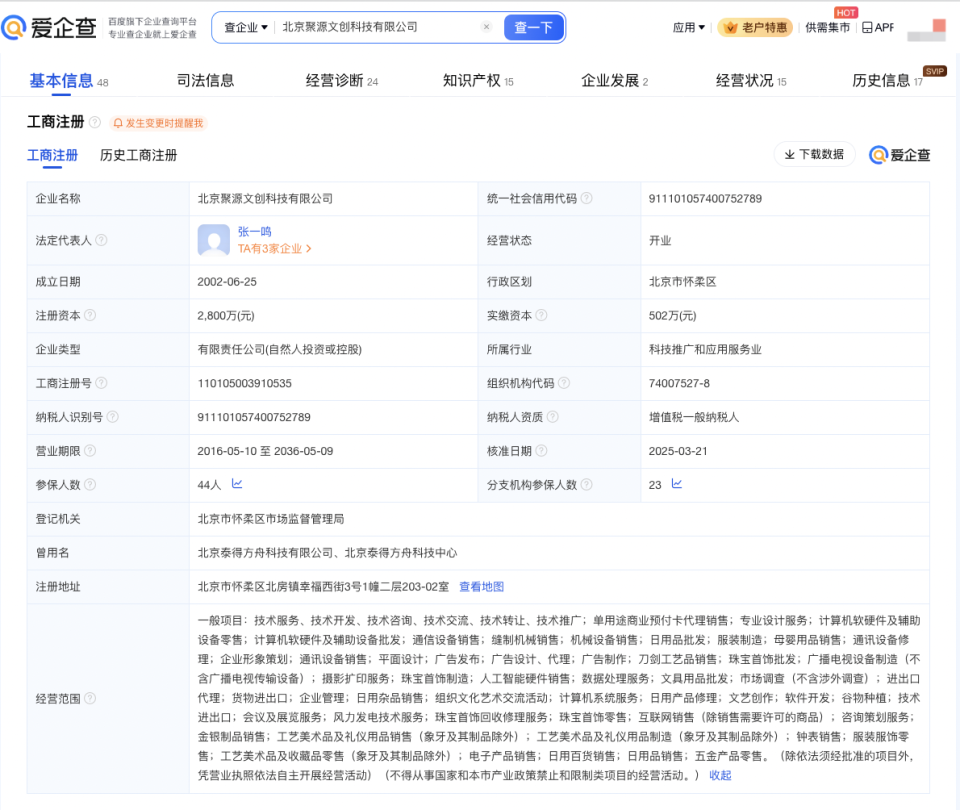Click help icon beside 注册资本
This screenshot has height=810, width=960.
click(x=90, y=315)
